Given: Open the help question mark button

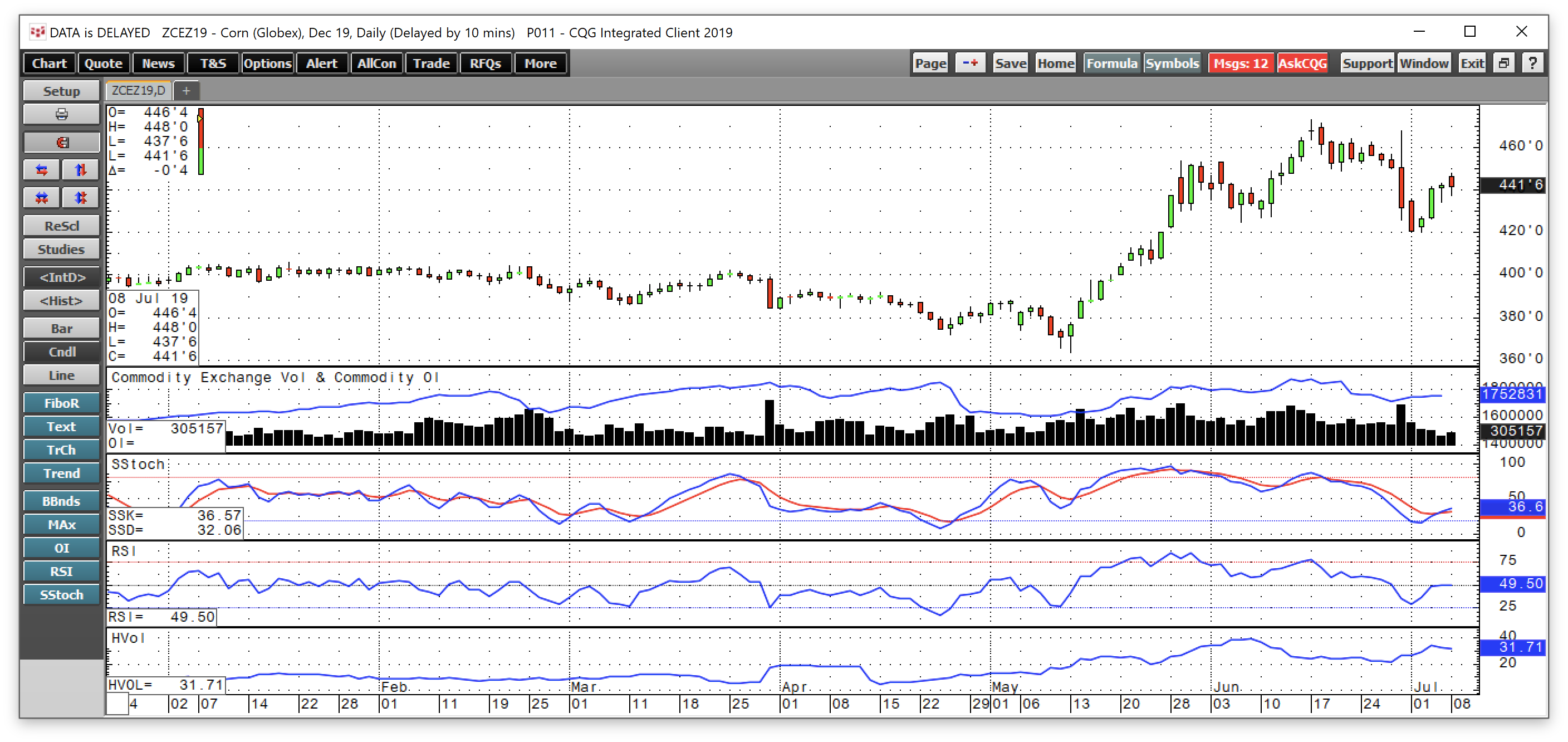Looking at the screenshot, I should pos(1532,64).
